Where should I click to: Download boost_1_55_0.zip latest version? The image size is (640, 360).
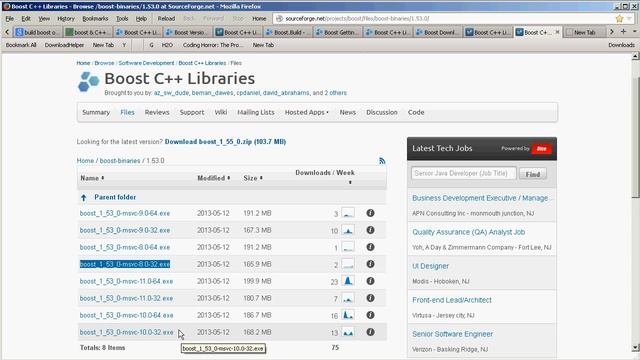(x=225, y=142)
